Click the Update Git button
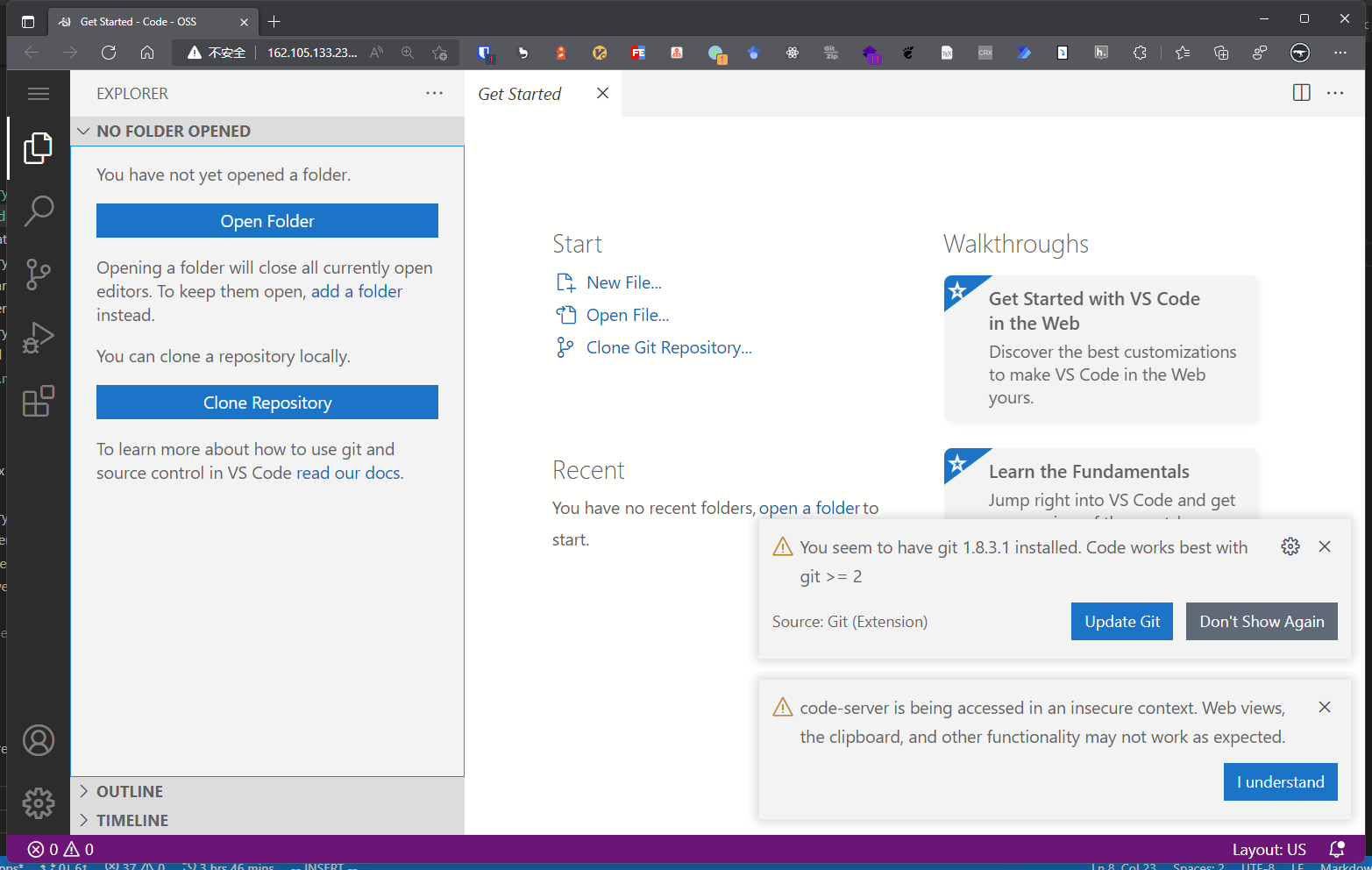This screenshot has height=870, width=1372. coord(1121,621)
